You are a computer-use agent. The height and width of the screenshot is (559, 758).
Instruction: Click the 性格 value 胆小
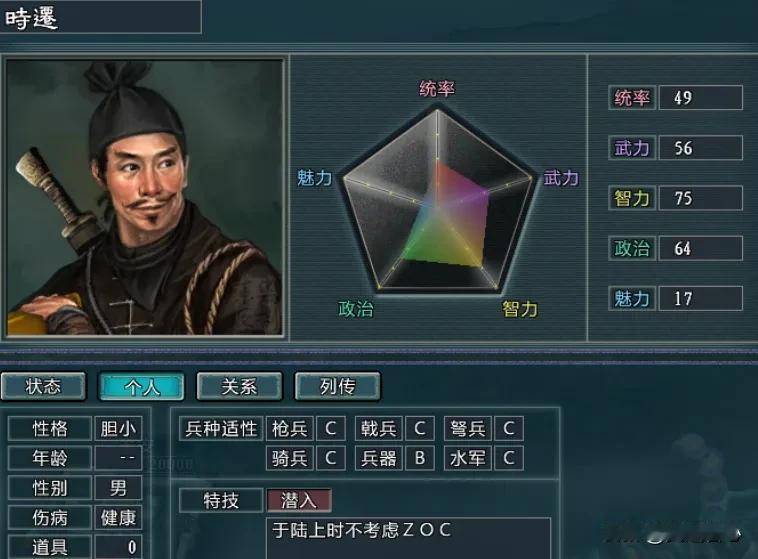118,428
